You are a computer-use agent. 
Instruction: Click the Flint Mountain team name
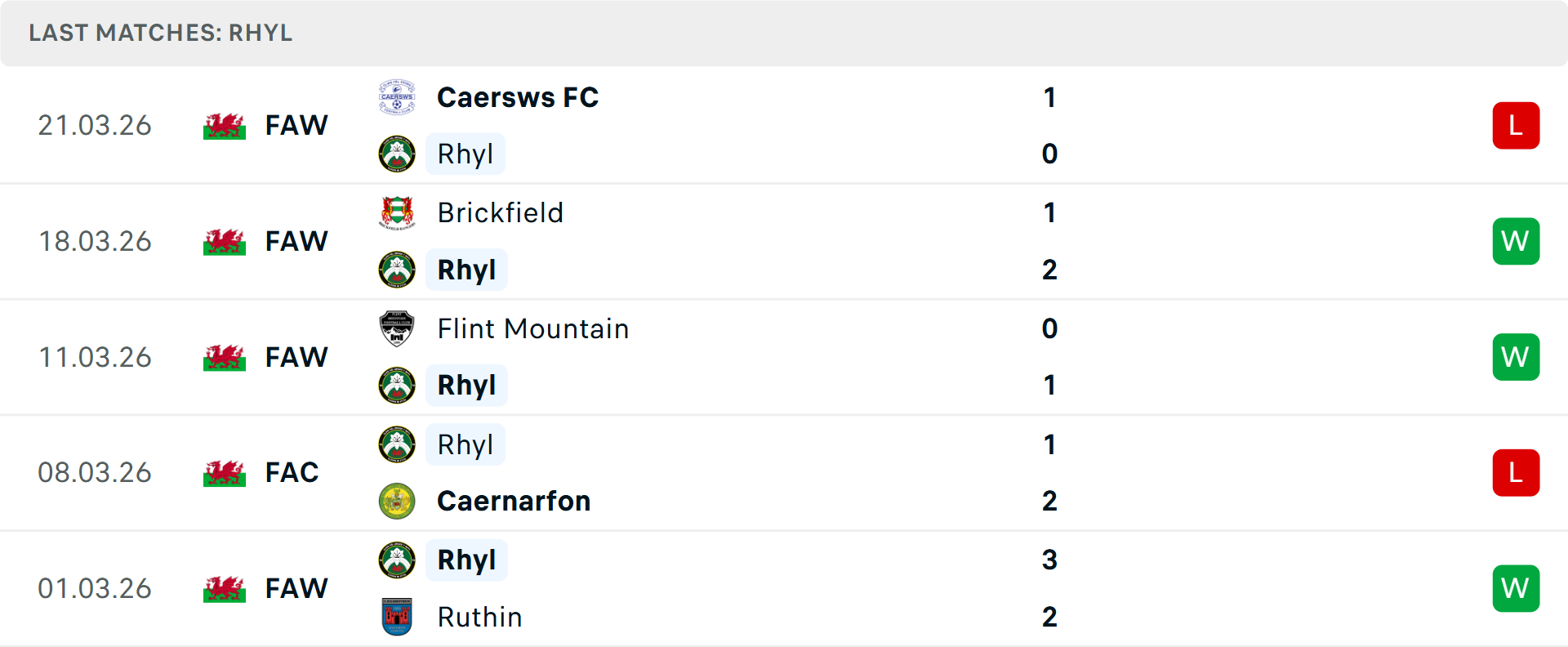tap(533, 328)
